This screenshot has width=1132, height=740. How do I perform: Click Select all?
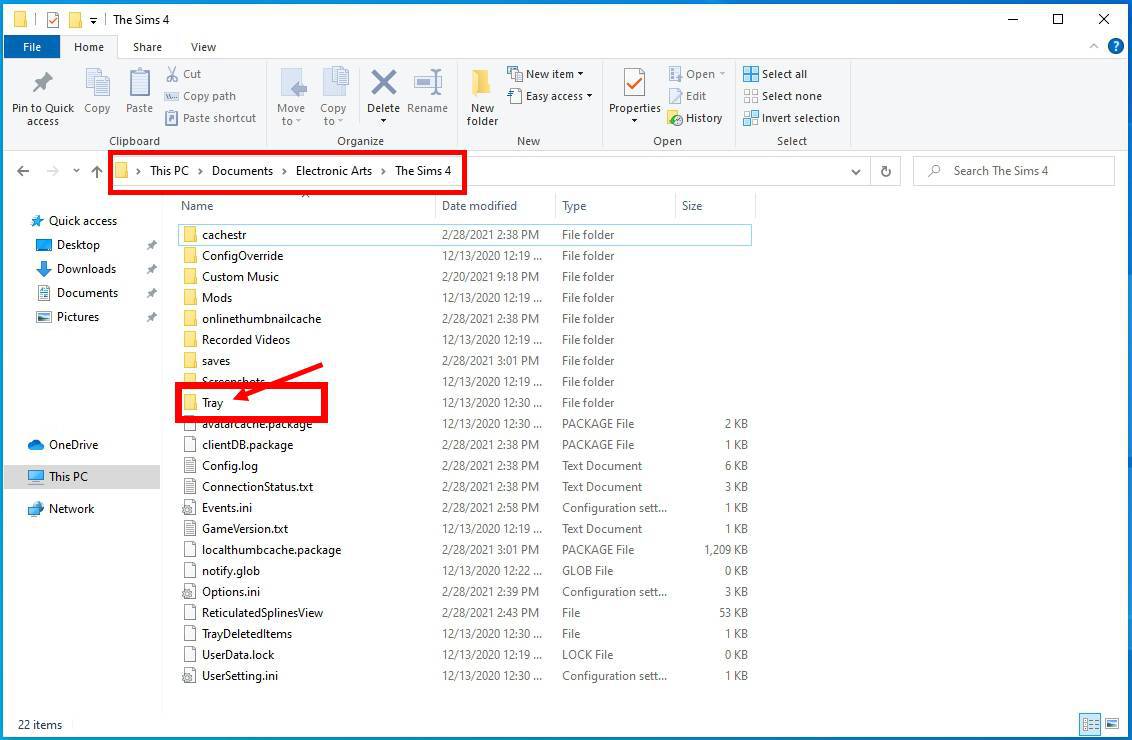click(x=775, y=74)
